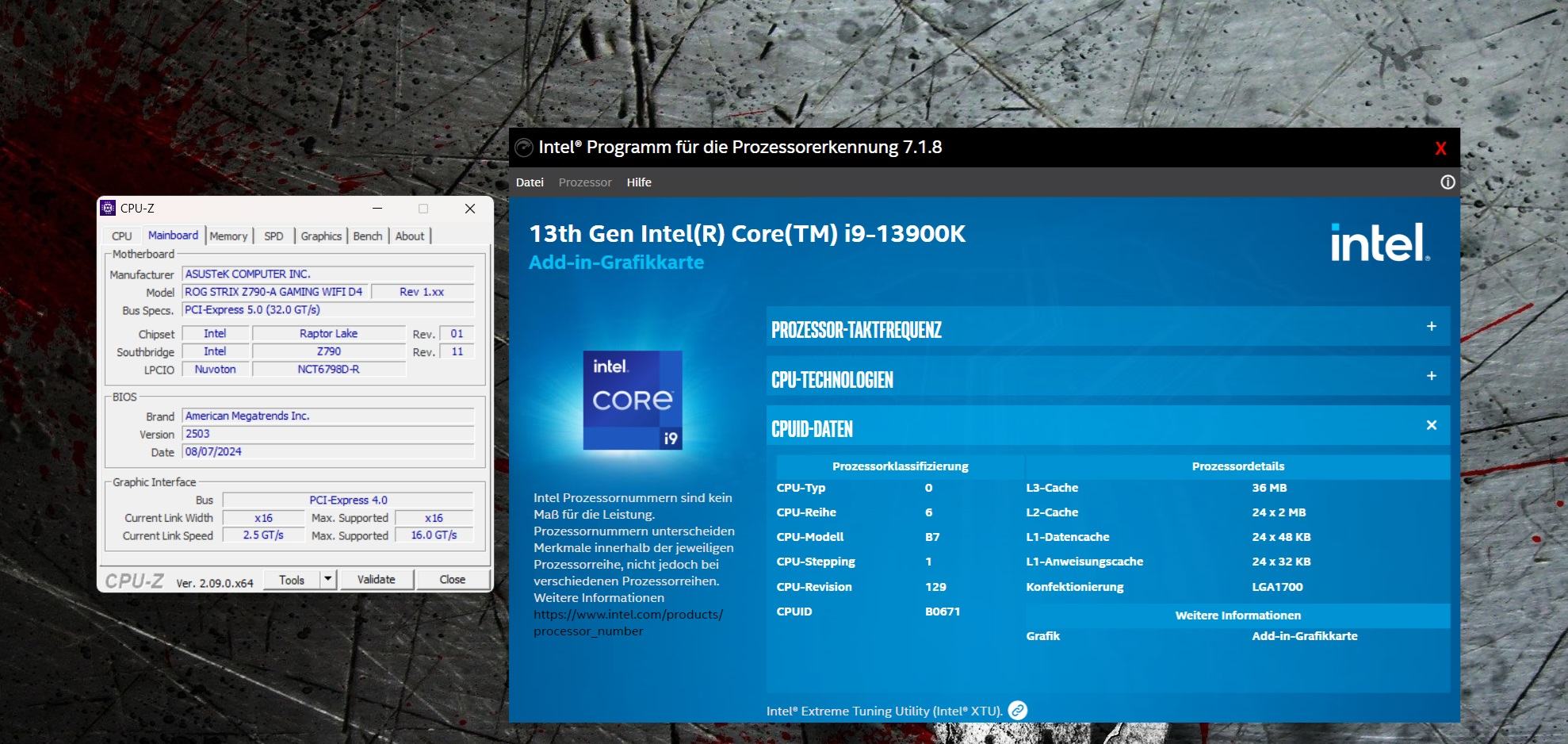1568x744 pixels.
Task: Click the 16.0 GT/s max supported speed
Action: (434, 535)
